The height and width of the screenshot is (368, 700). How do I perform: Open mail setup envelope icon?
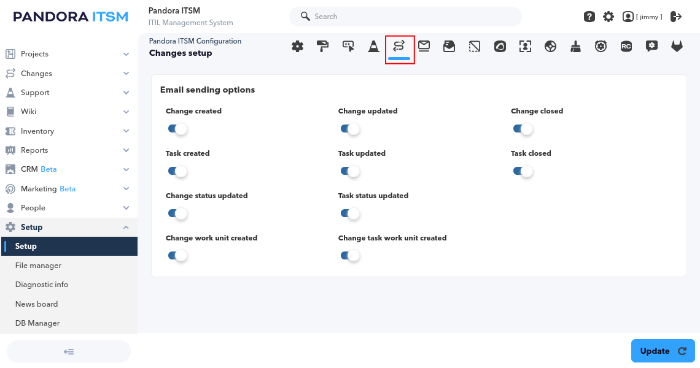pyautogui.click(x=424, y=46)
